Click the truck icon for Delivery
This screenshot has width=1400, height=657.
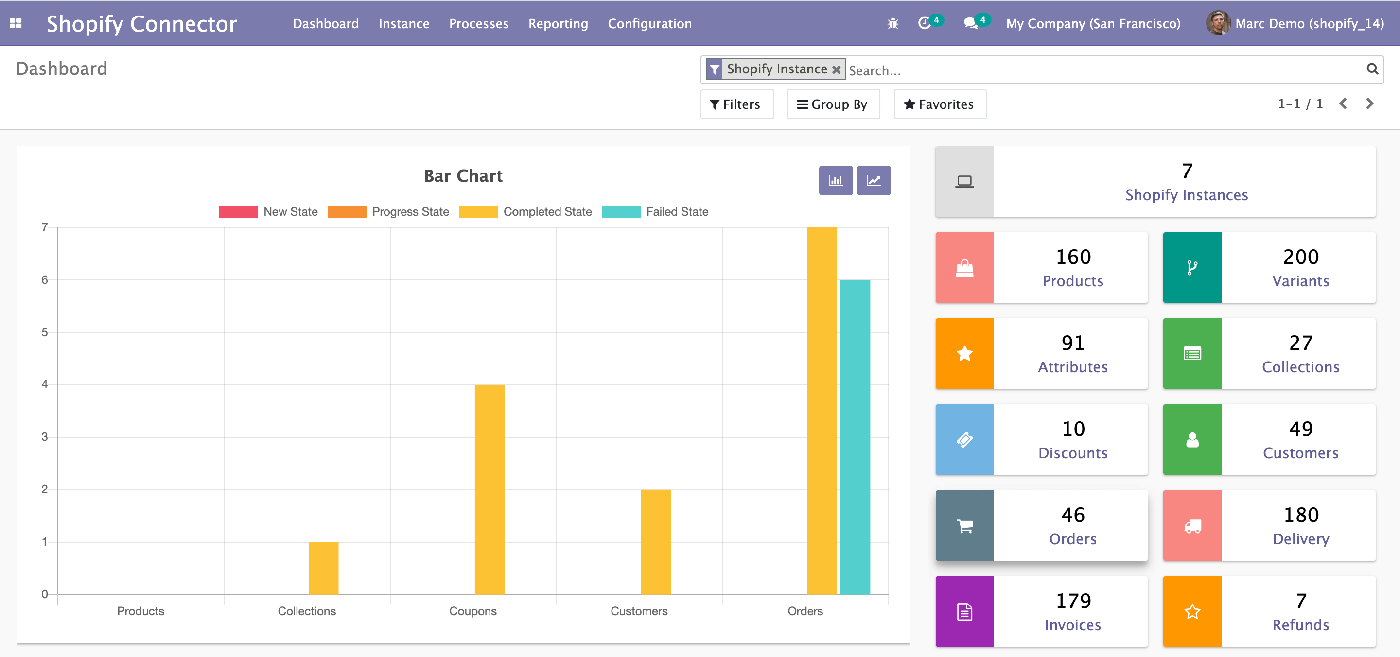point(1192,526)
